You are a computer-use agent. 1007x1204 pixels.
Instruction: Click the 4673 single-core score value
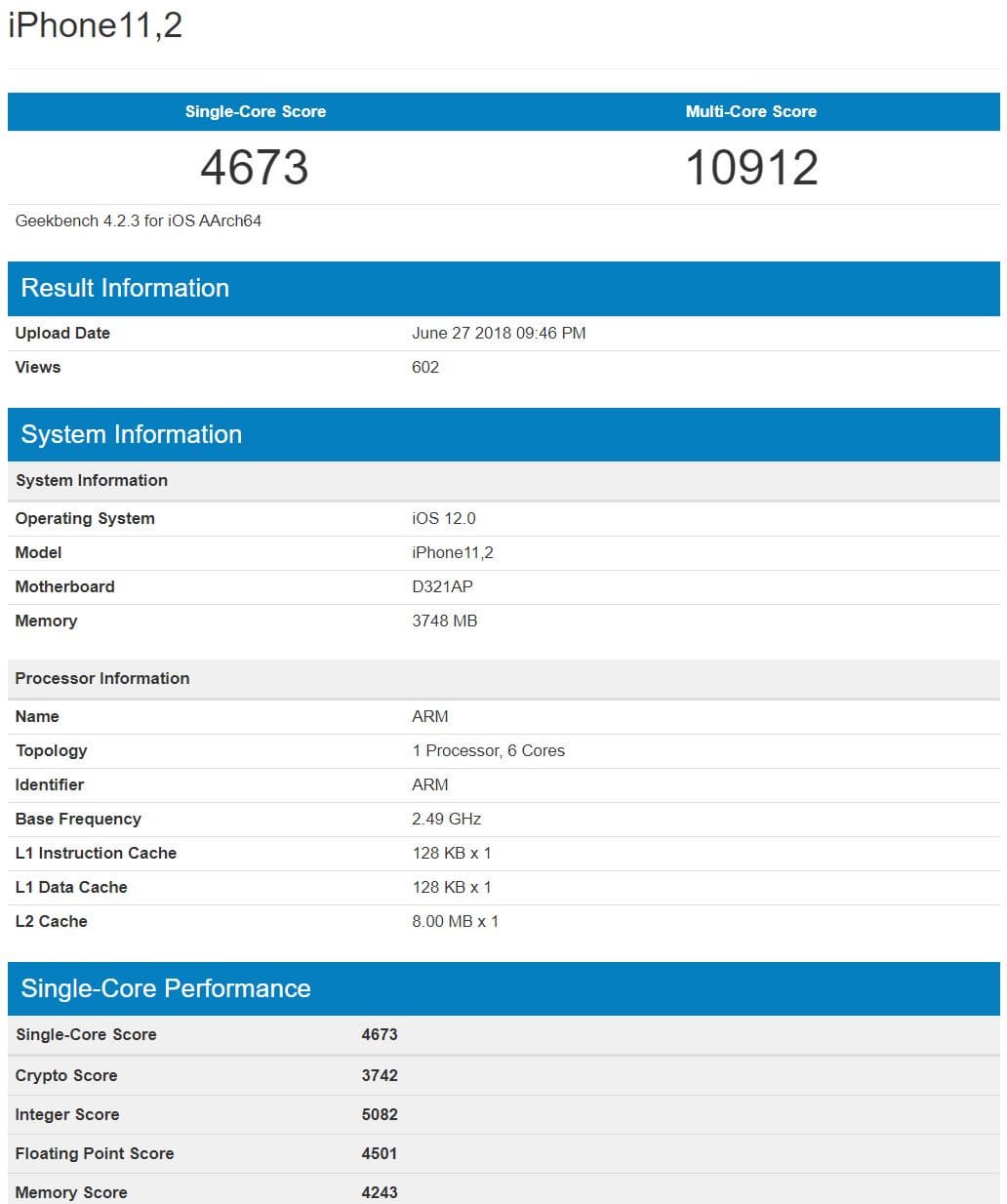pos(253,166)
